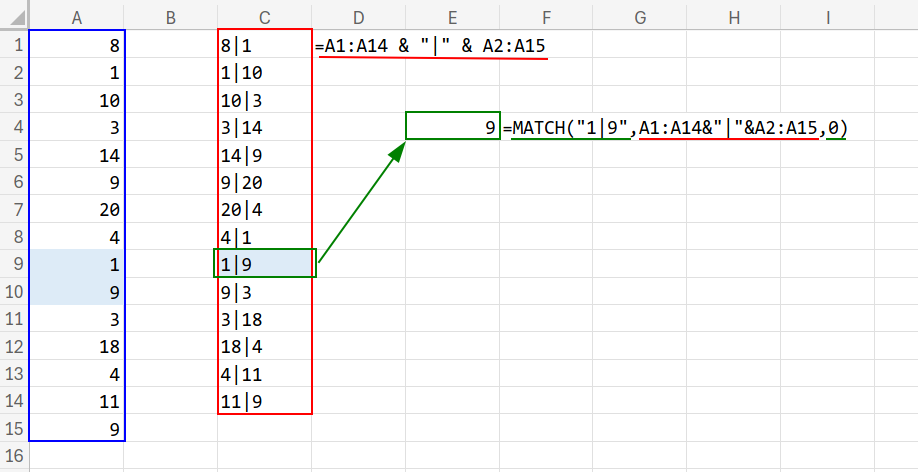Select cell C1 containing 8|1

[265, 44]
